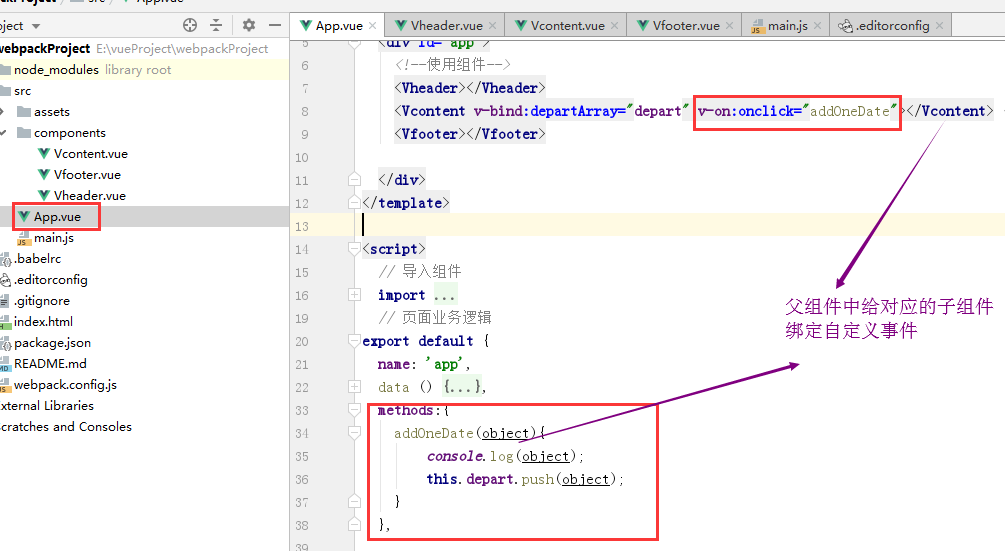Close the Vfooter.vue tab
This screenshot has width=1005, height=551.
[x=729, y=26]
